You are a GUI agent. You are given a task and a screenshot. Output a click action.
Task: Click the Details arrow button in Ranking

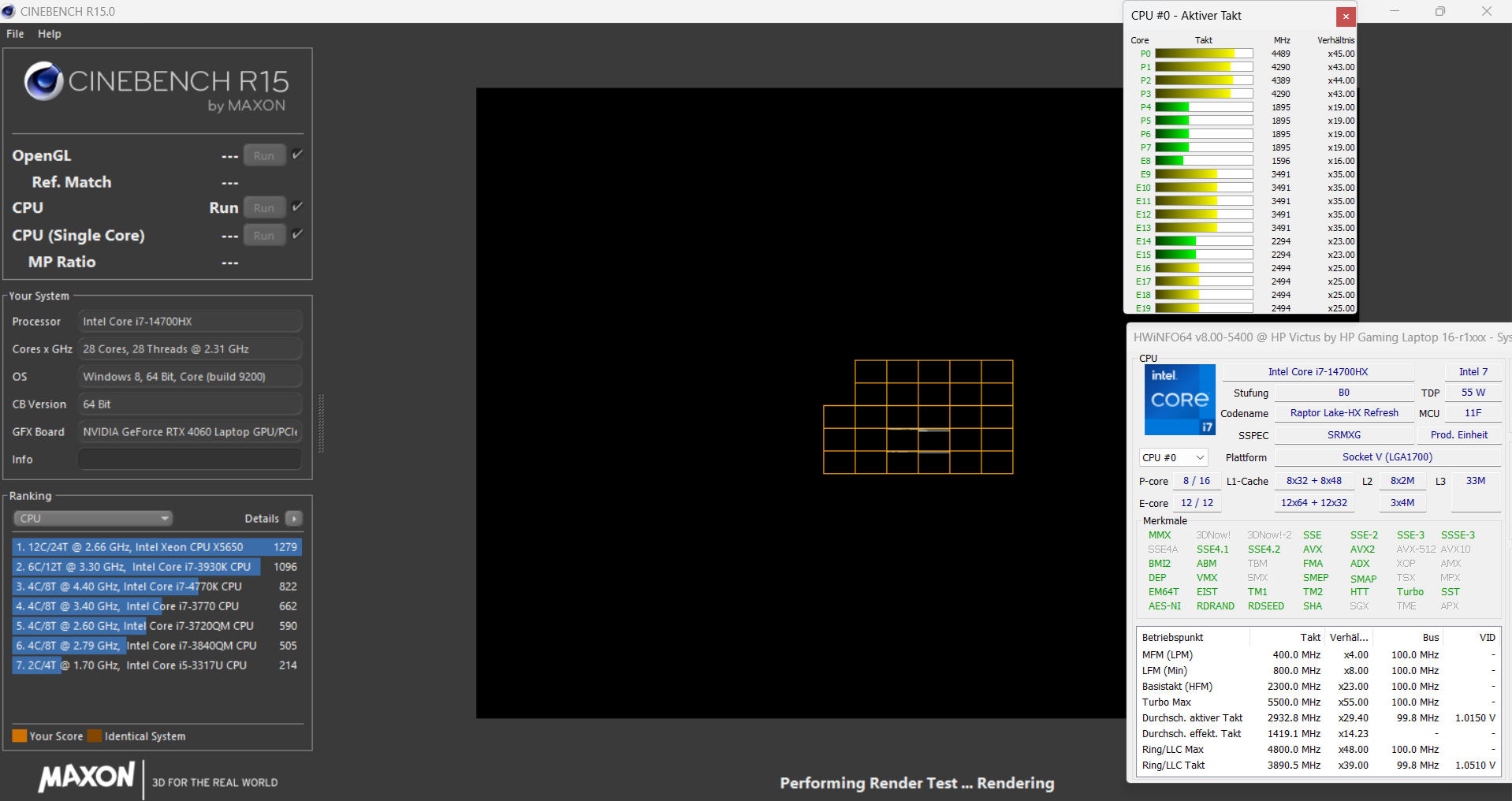pyautogui.click(x=294, y=519)
